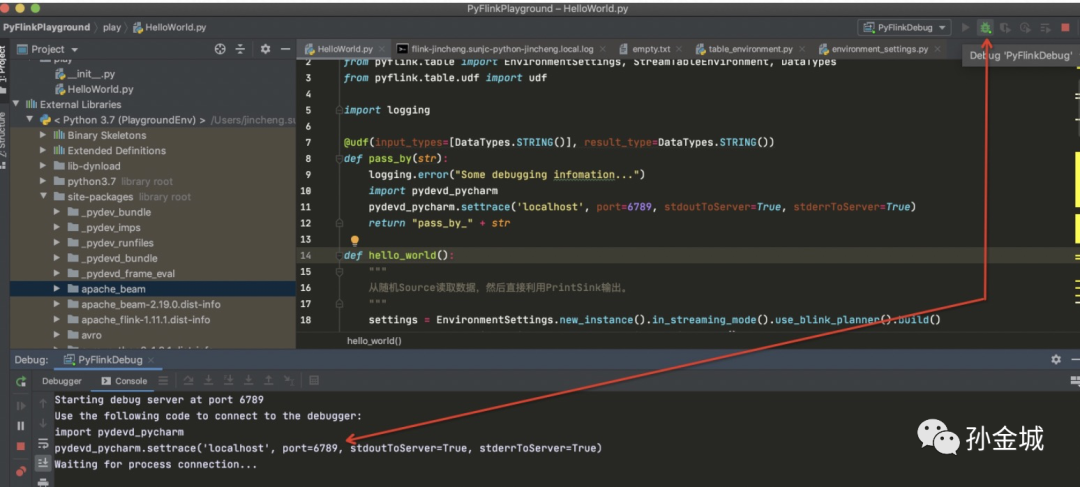Rerun PyFlinkDebug in Debug panel

pyautogui.click(x=21, y=381)
